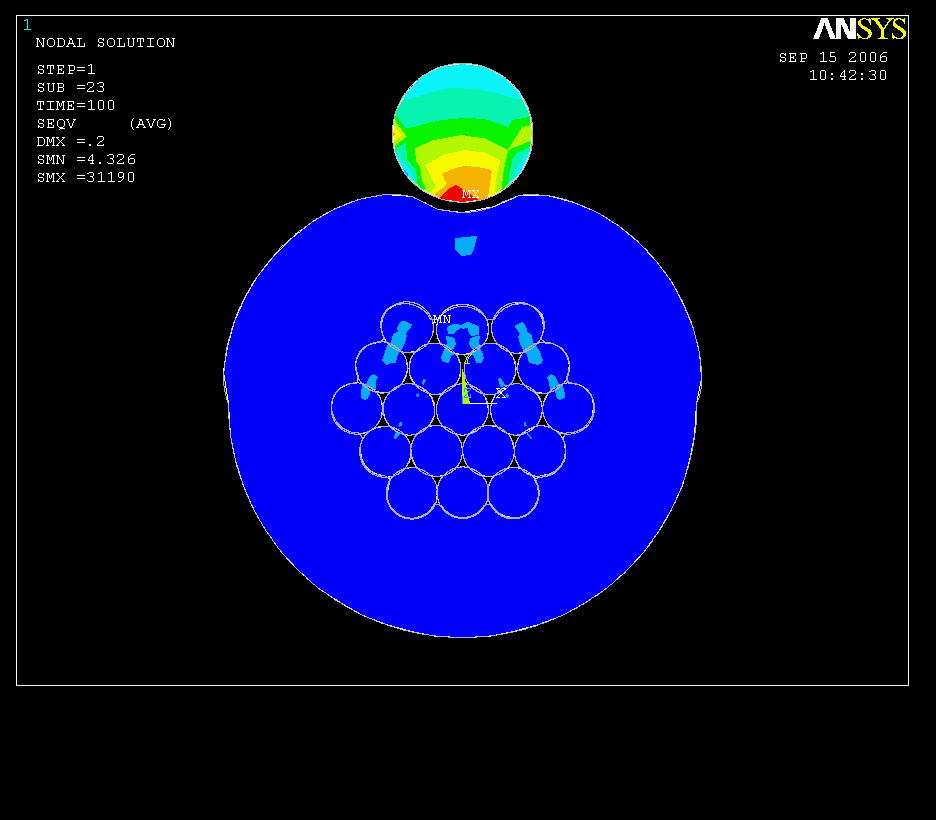Select the "STEP=1" legend line
This screenshot has height=820, width=936.
click(66, 70)
